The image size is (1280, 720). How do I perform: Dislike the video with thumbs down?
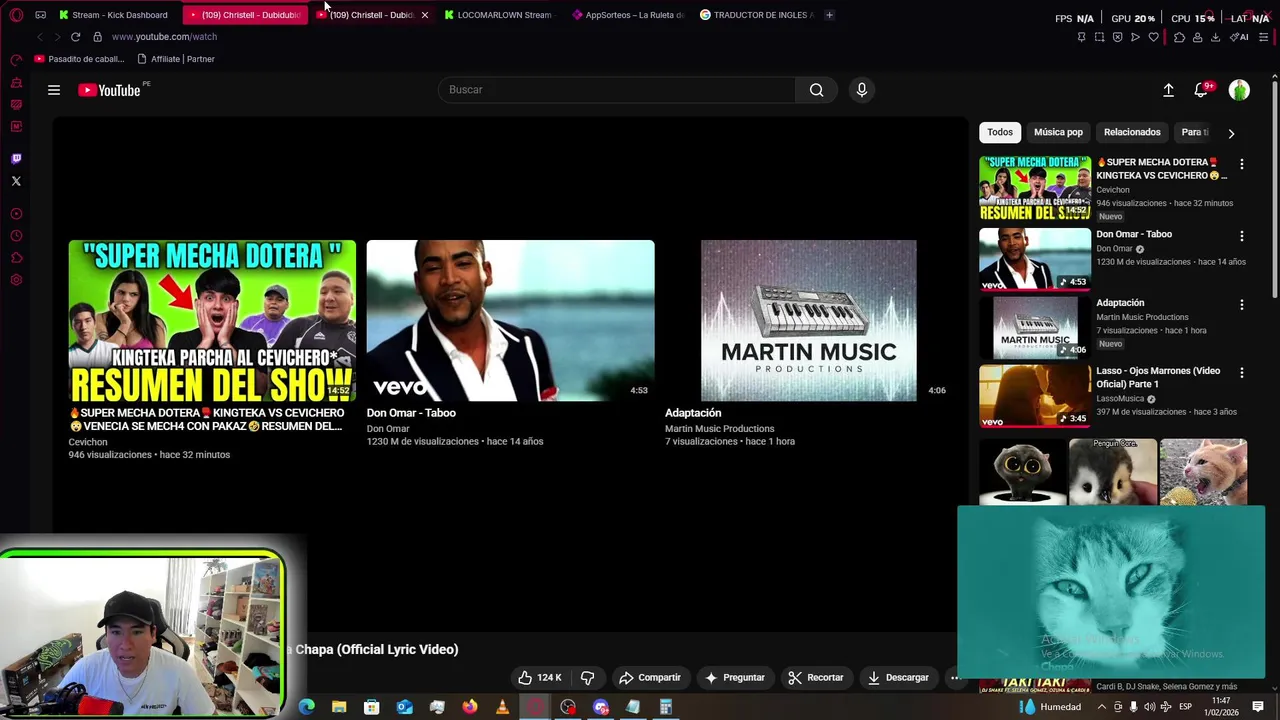click(587, 677)
